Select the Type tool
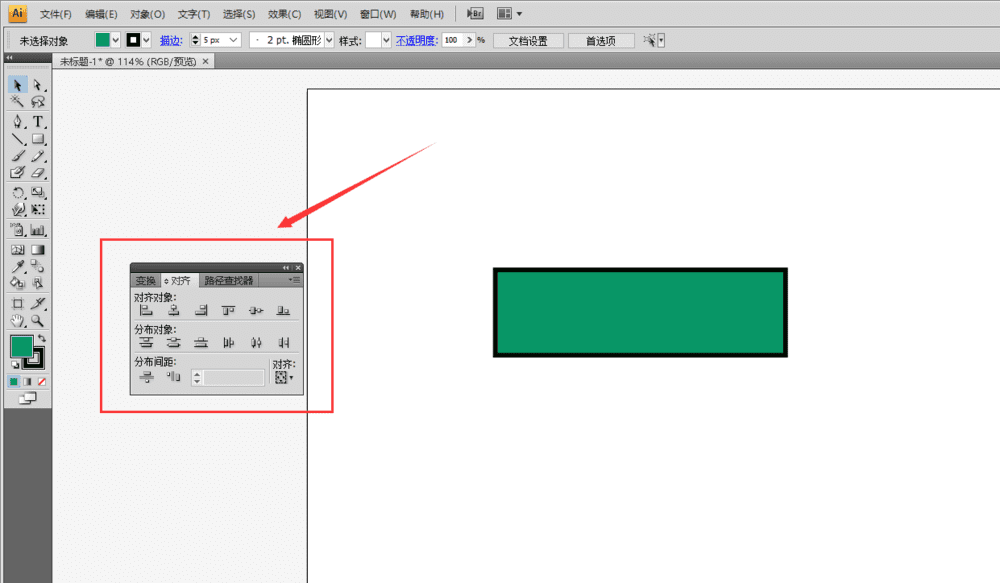 point(38,122)
